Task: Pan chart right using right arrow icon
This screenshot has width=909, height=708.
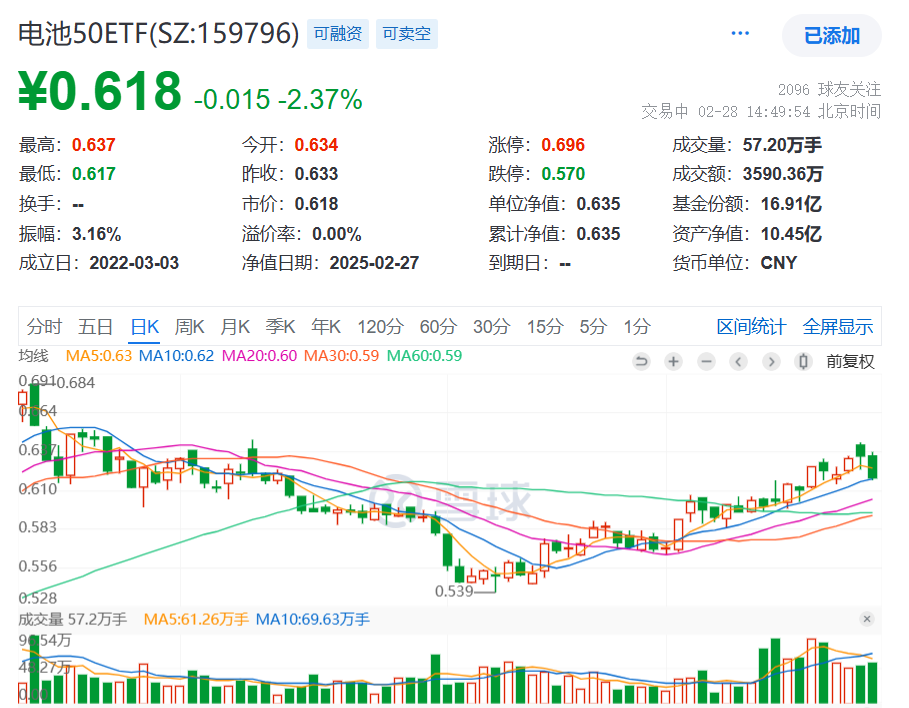Action: tap(770, 361)
